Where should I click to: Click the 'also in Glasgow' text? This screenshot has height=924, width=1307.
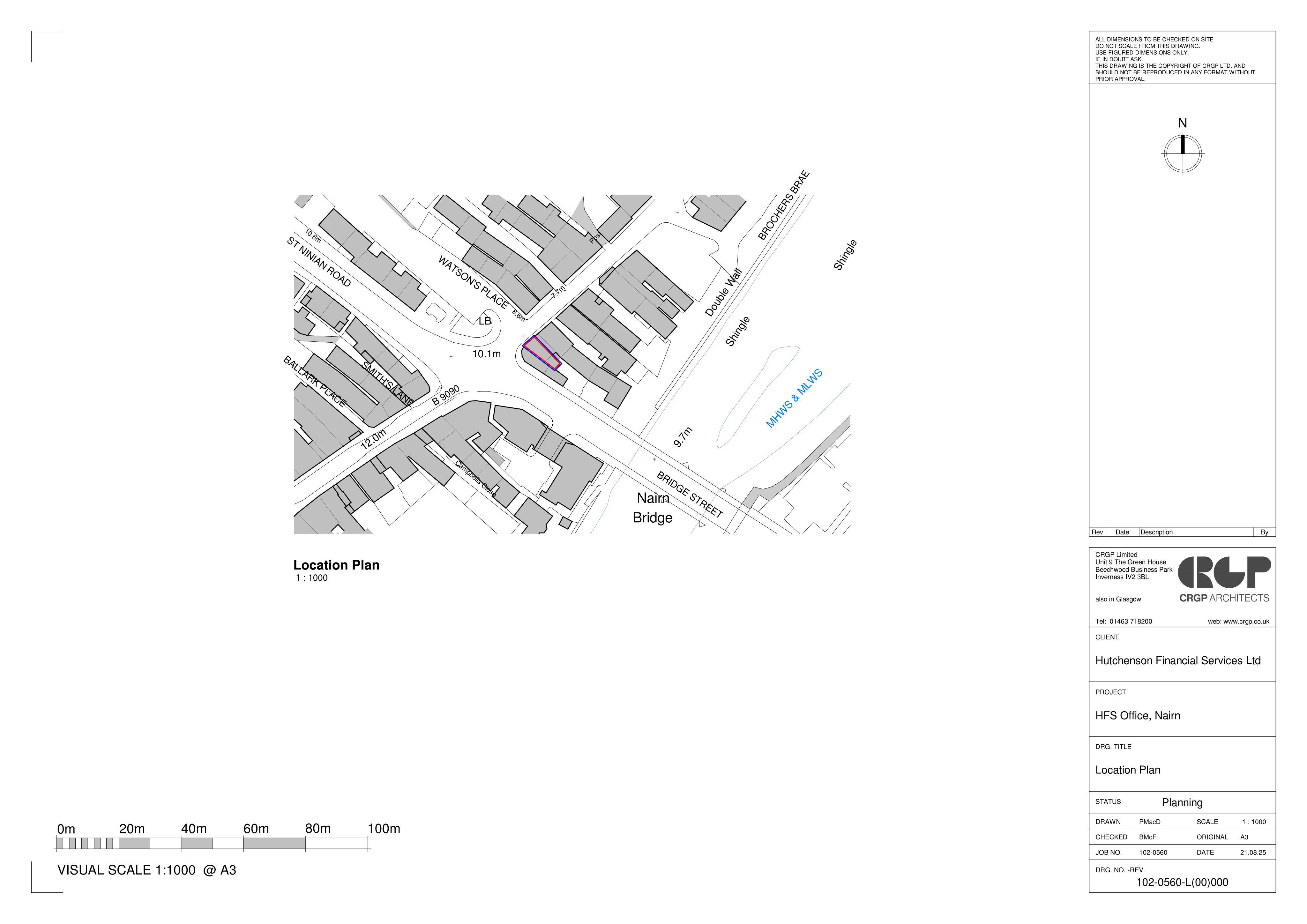click(1118, 600)
